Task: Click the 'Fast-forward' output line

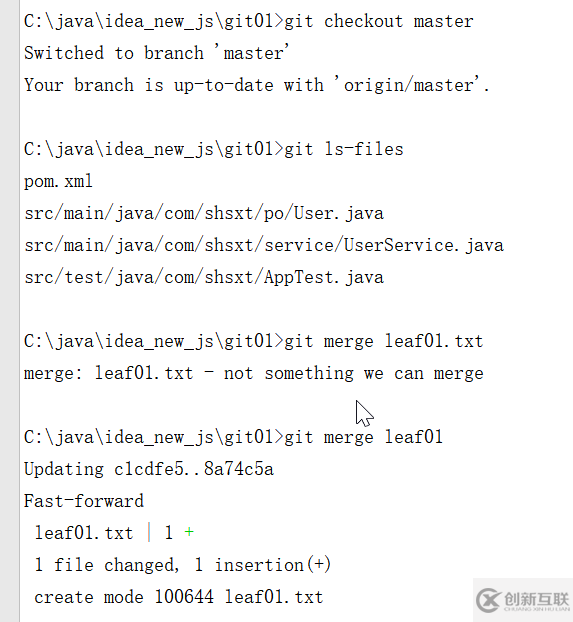Action: (84, 501)
